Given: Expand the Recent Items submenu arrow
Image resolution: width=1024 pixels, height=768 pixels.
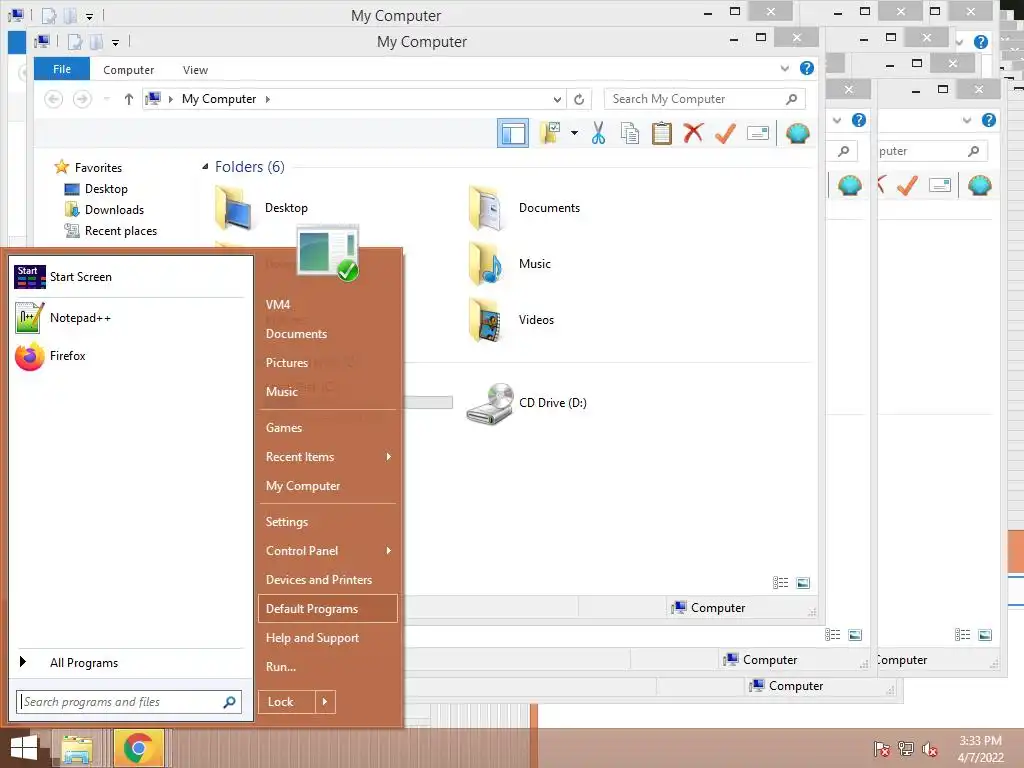Looking at the screenshot, I should coord(389,457).
